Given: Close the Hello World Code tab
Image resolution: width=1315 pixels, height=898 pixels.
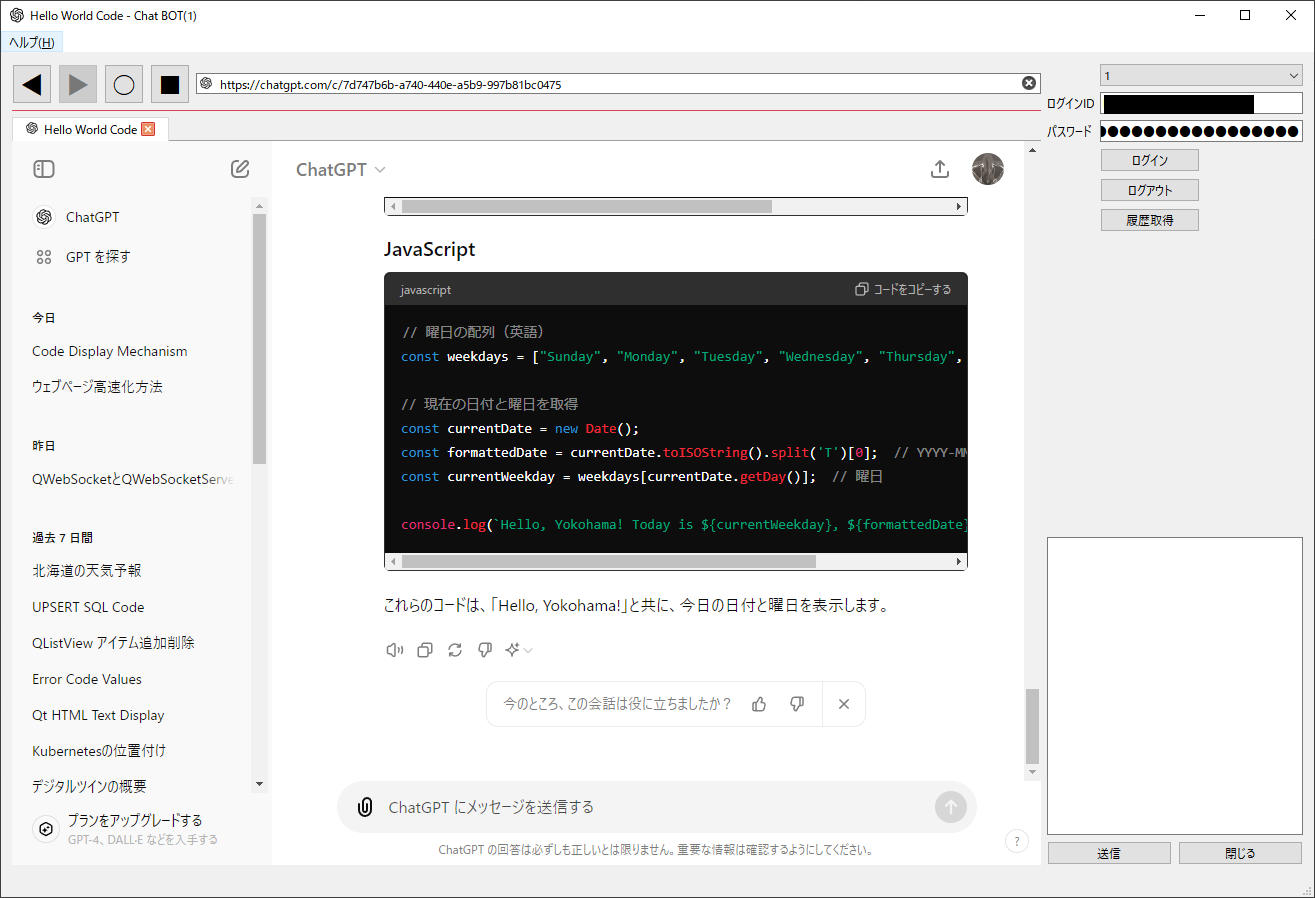Looking at the screenshot, I should (x=148, y=129).
